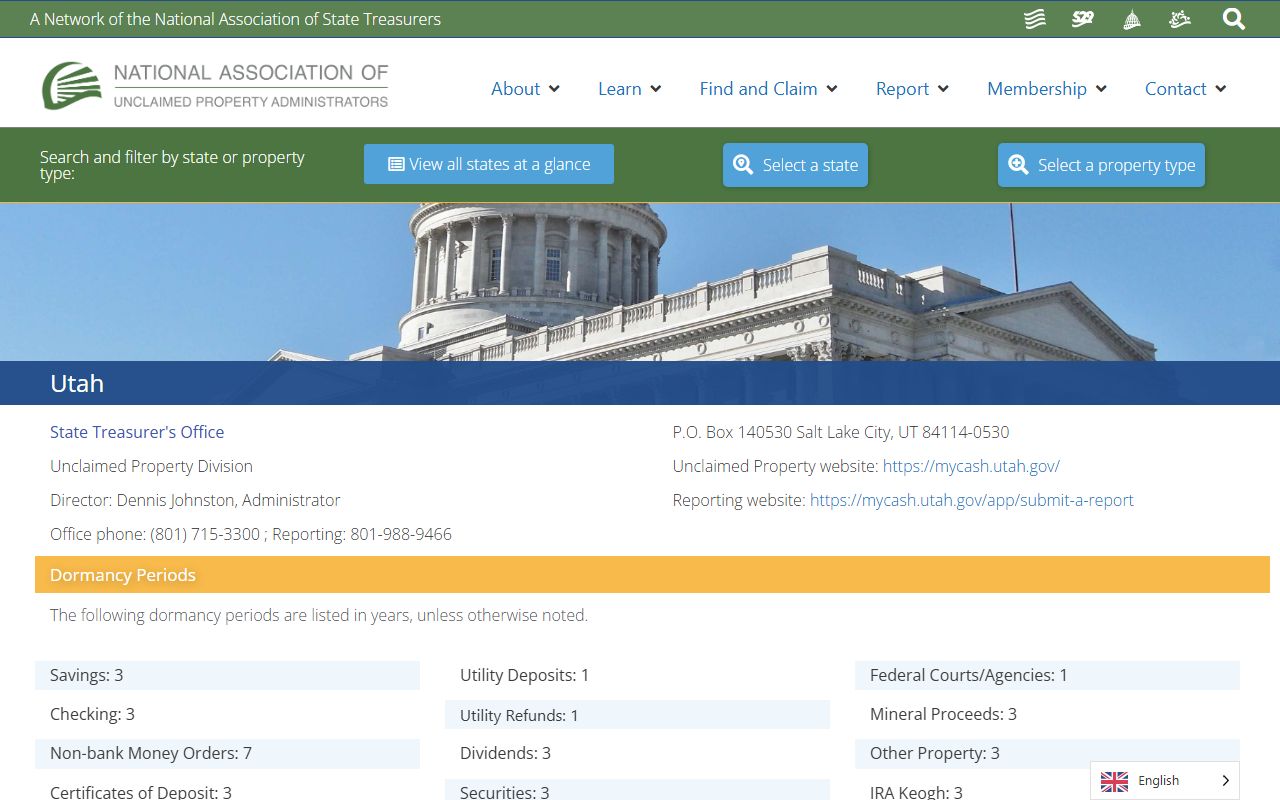Click the people group network icon
The image size is (1280, 800).
click(1180, 19)
